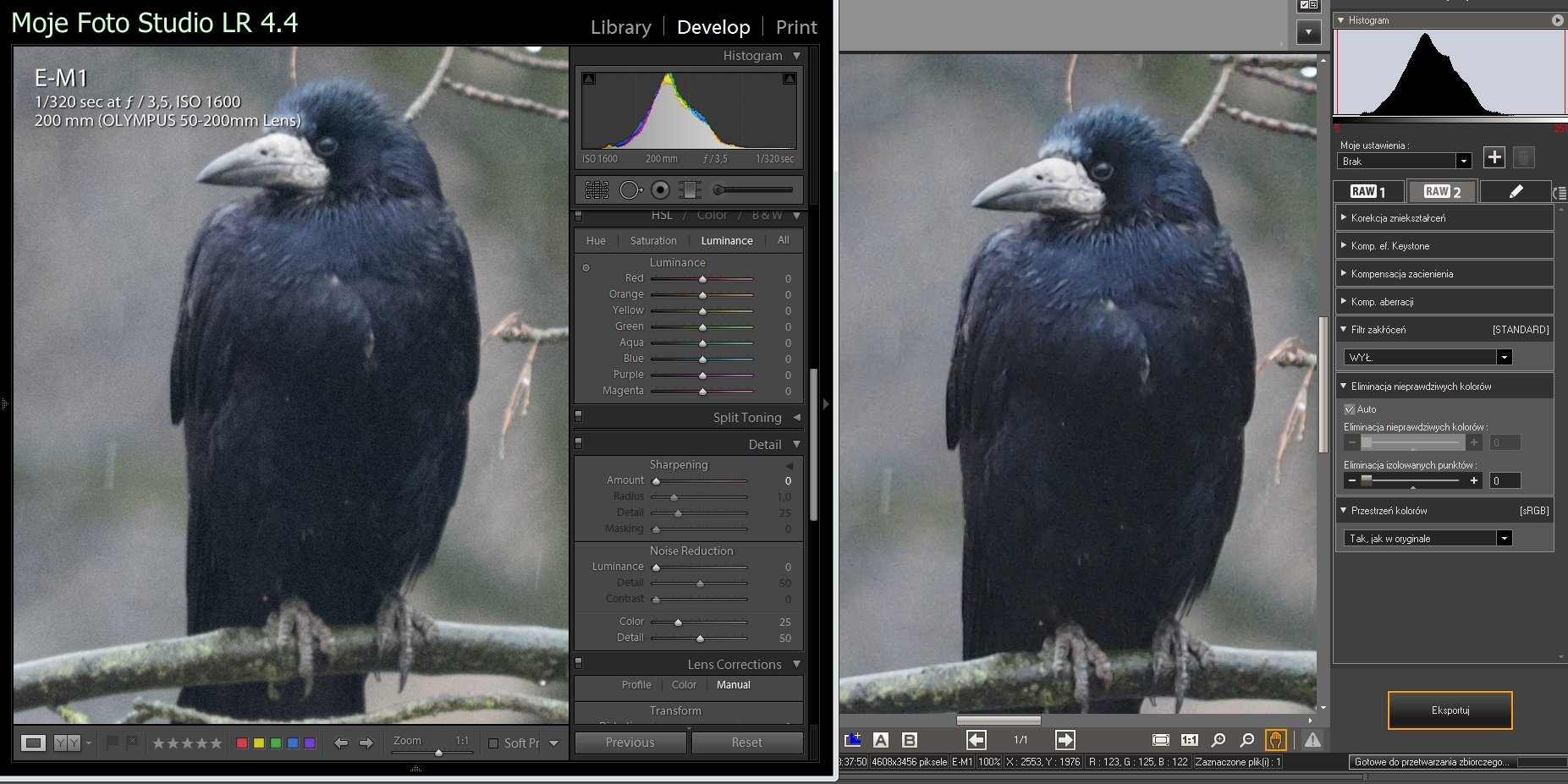Click the pencil edit tab icon
This screenshot has width=1568, height=784.
click(1516, 192)
